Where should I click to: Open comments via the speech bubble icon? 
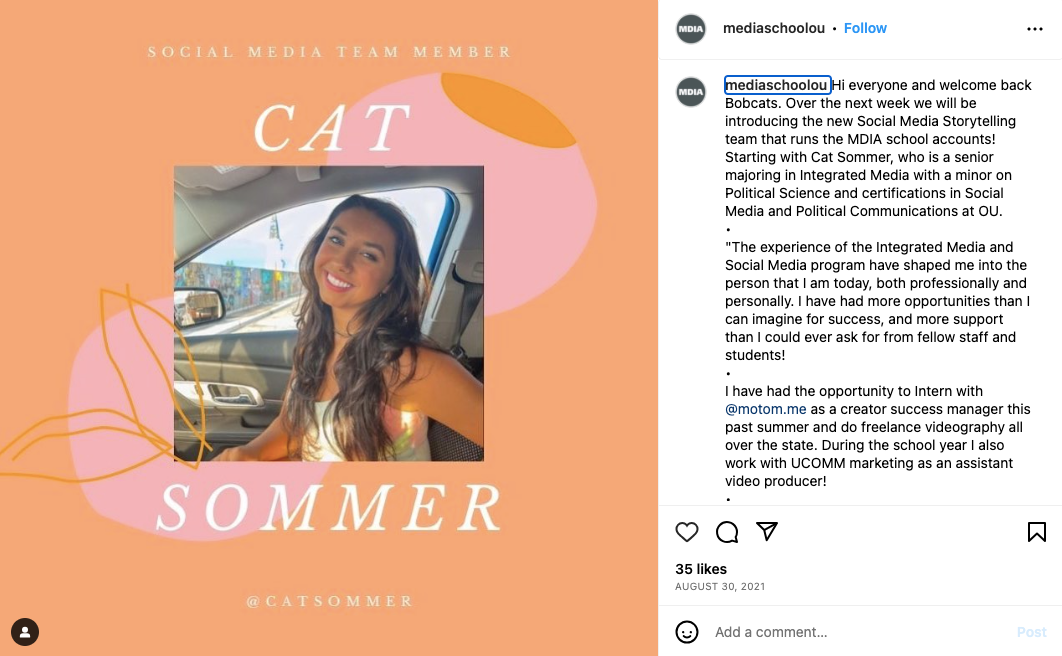727,532
